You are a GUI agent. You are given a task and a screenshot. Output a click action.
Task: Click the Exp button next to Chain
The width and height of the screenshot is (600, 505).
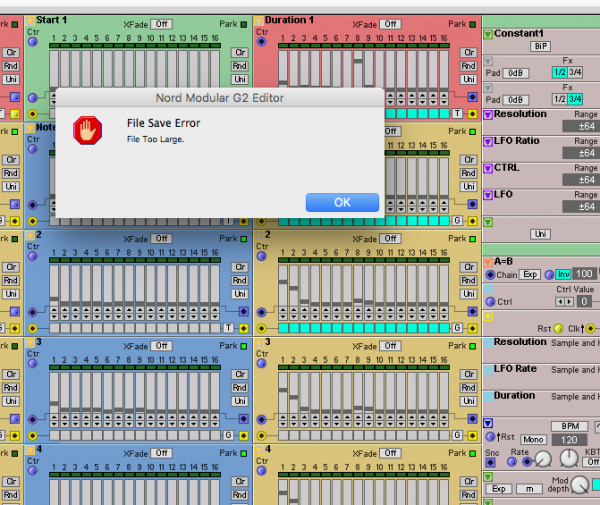530,274
